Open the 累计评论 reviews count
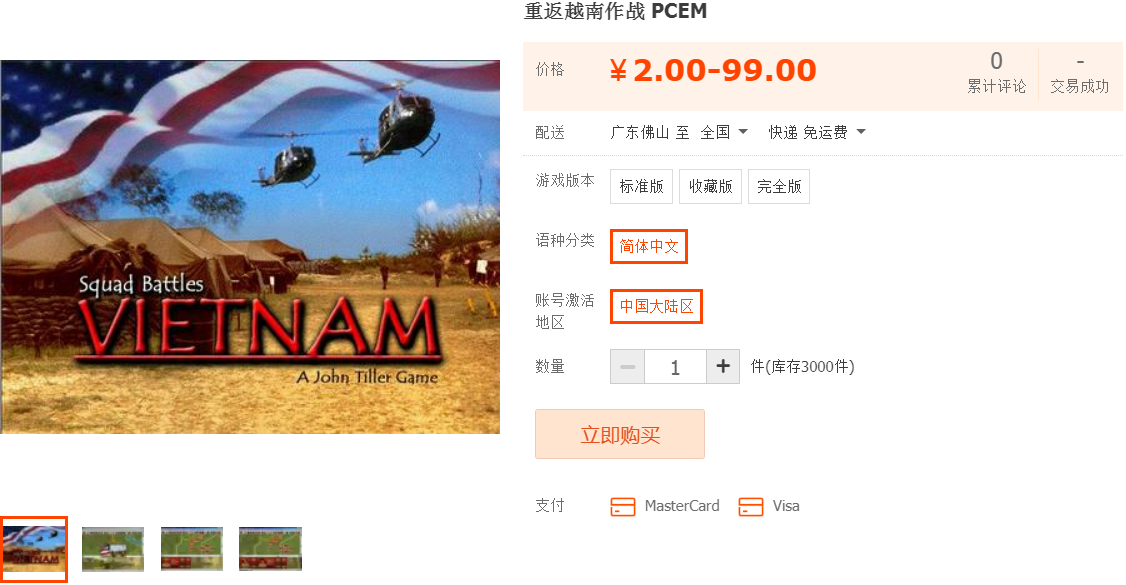Viewport: 1126px width, 585px height. pos(997,73)
